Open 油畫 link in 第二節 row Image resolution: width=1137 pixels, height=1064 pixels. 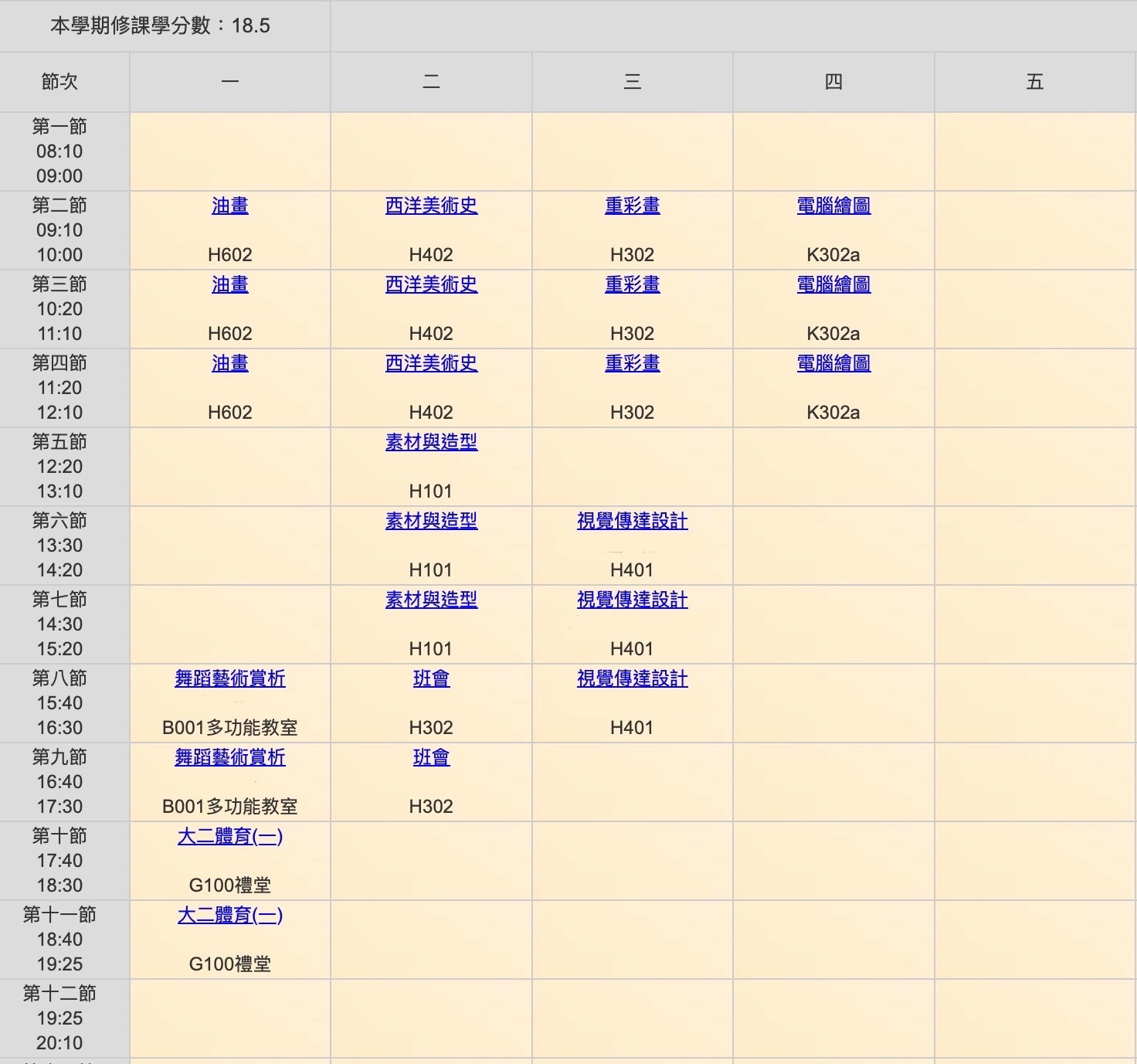(230, 206)
